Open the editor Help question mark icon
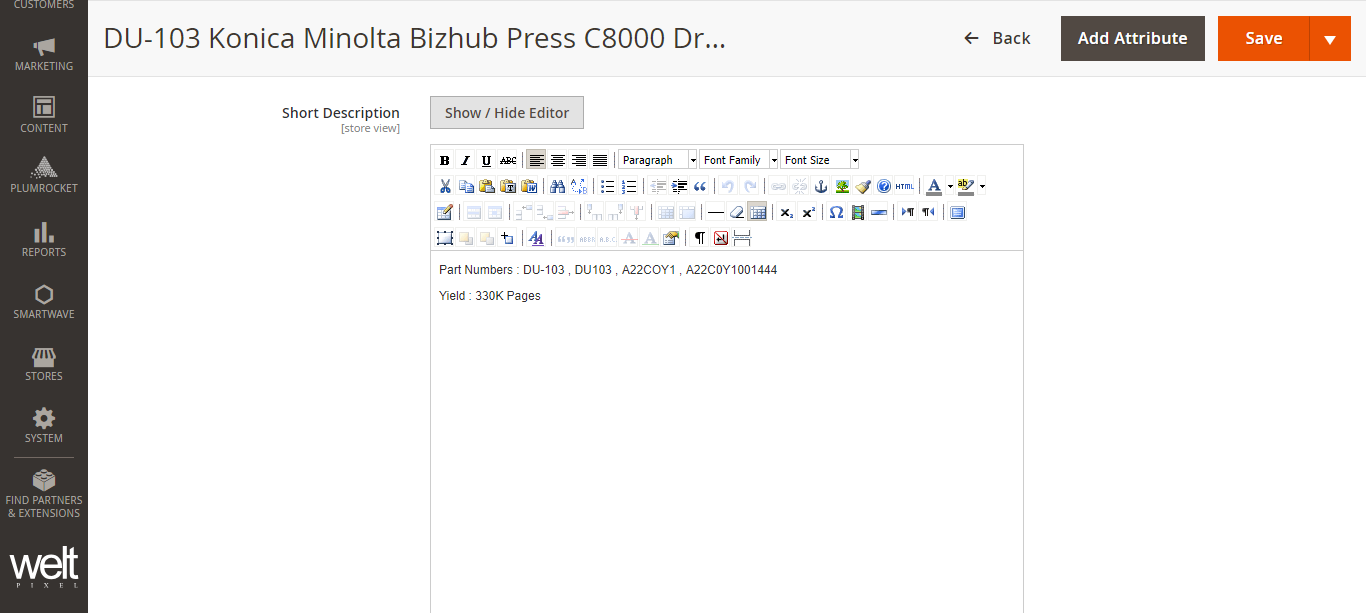Screen dimensions: 1366x613 884,186
